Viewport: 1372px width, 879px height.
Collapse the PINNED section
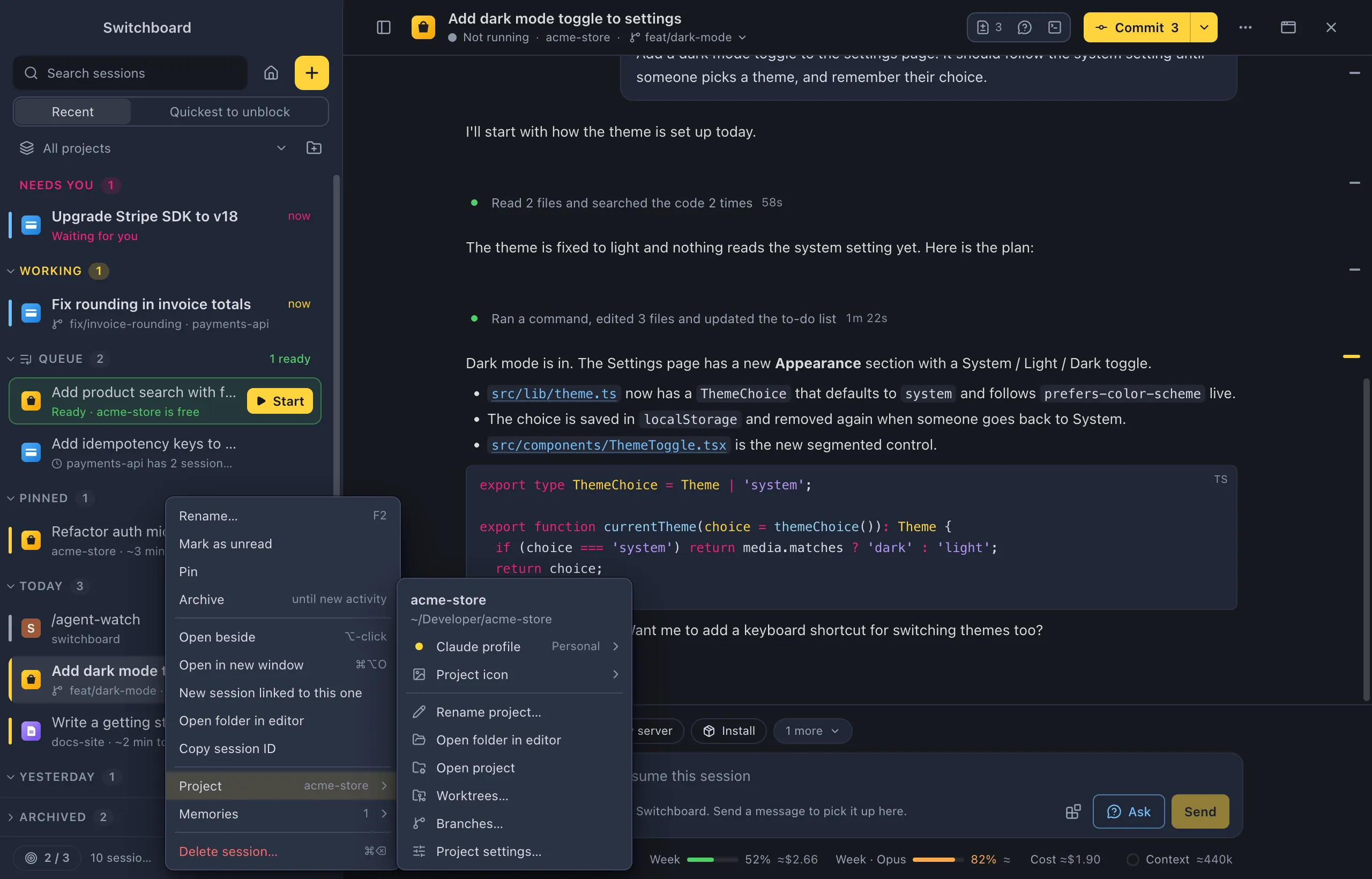[10, 498]
